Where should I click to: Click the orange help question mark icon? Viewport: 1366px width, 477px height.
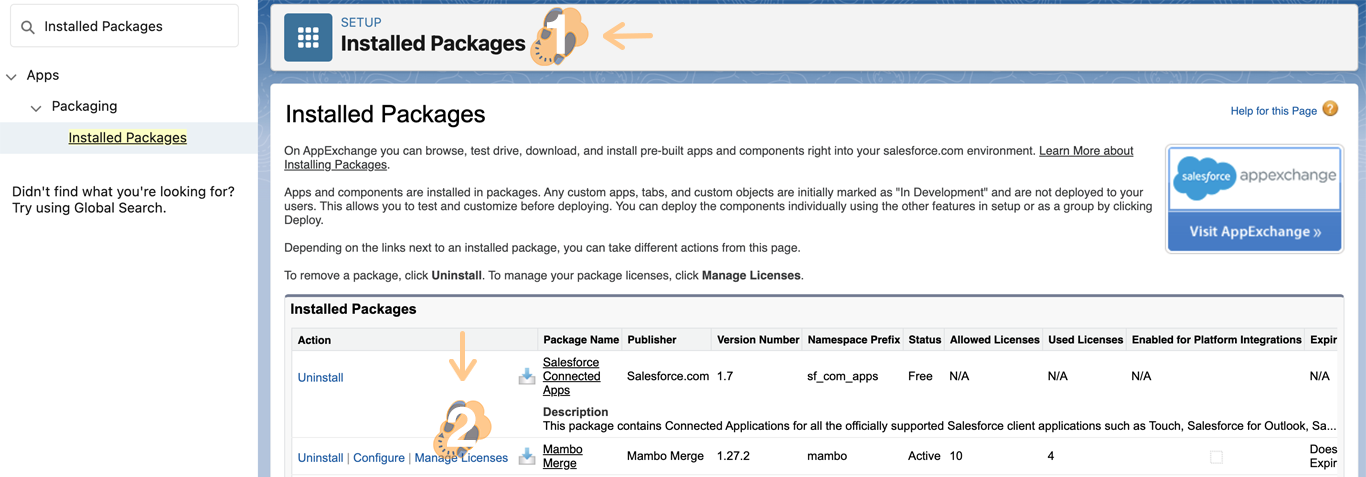point(1330,109)
